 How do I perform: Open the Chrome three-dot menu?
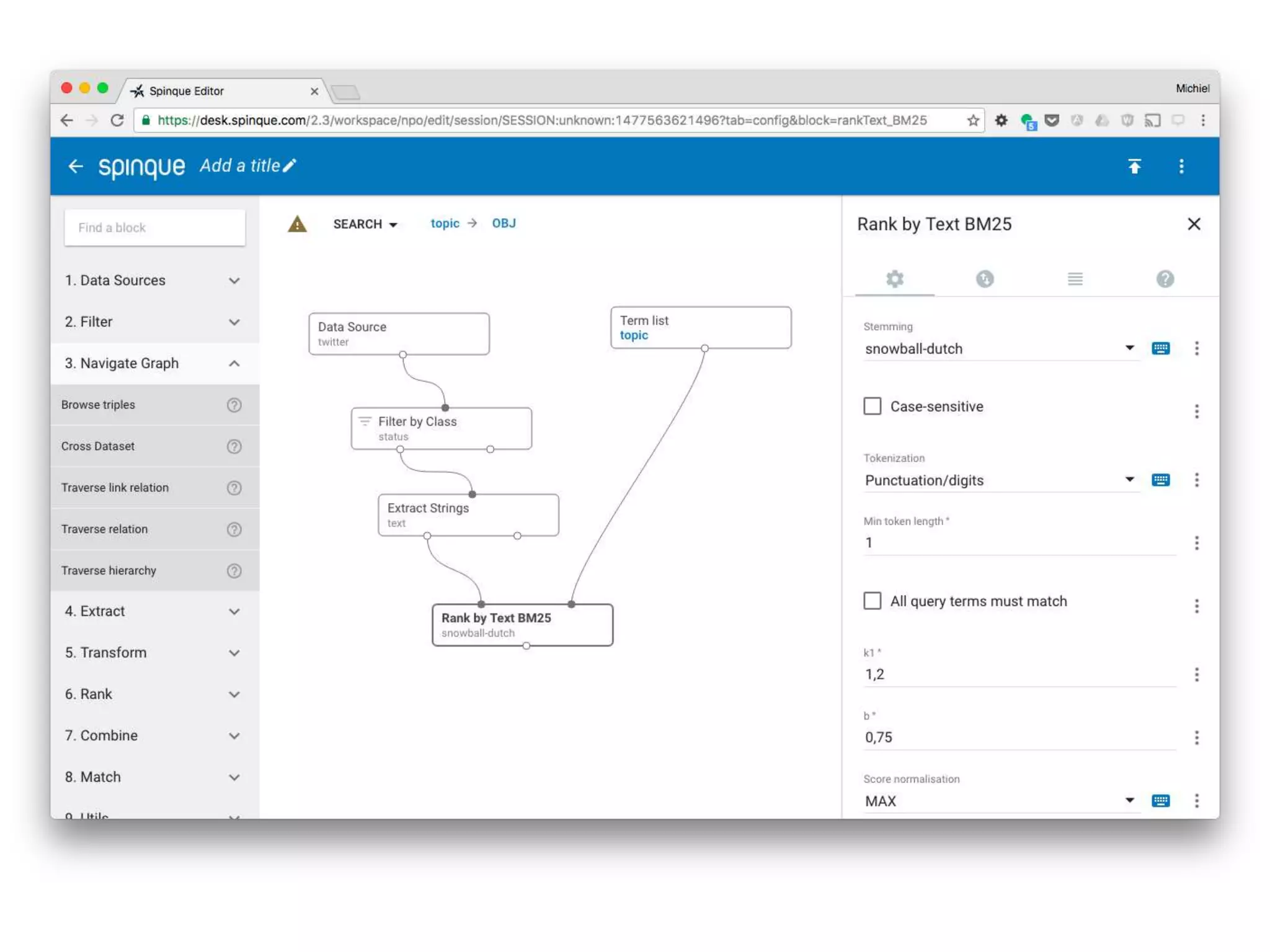tap(1203, 120)
